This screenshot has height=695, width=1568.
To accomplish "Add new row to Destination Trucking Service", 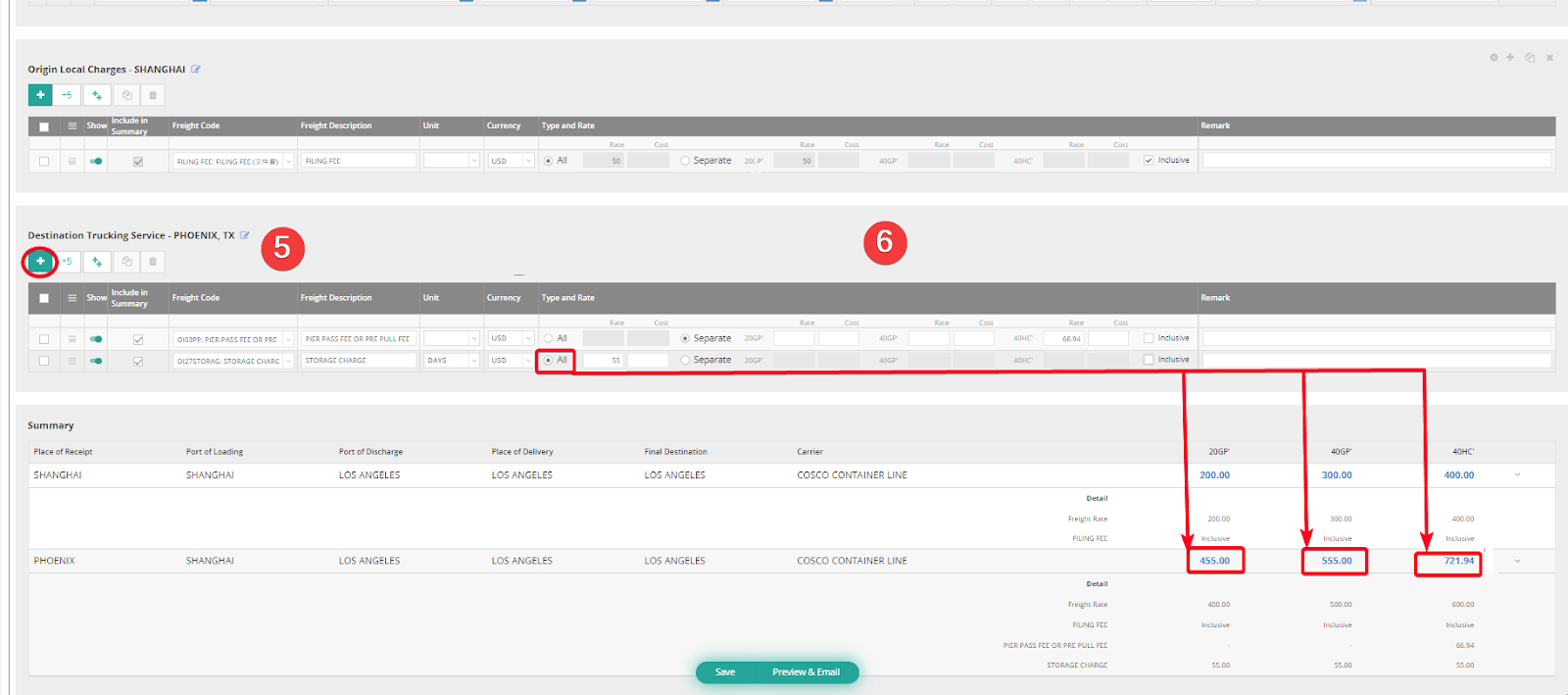I will tap(40, 262).
